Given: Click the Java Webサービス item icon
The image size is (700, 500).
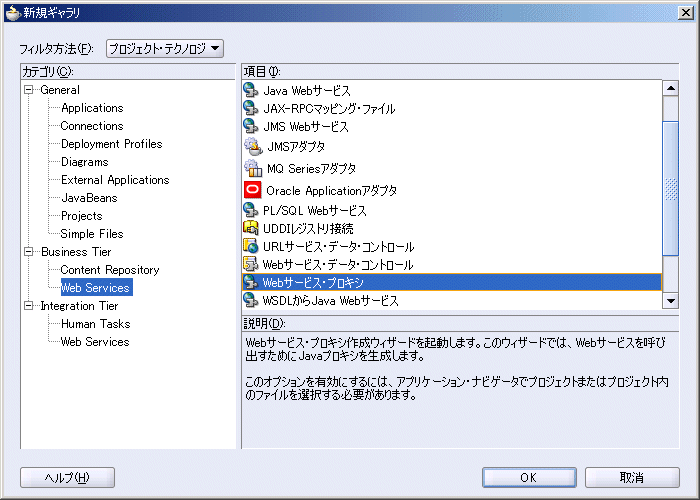Looking at the screenshot, I should click(250, 90).
